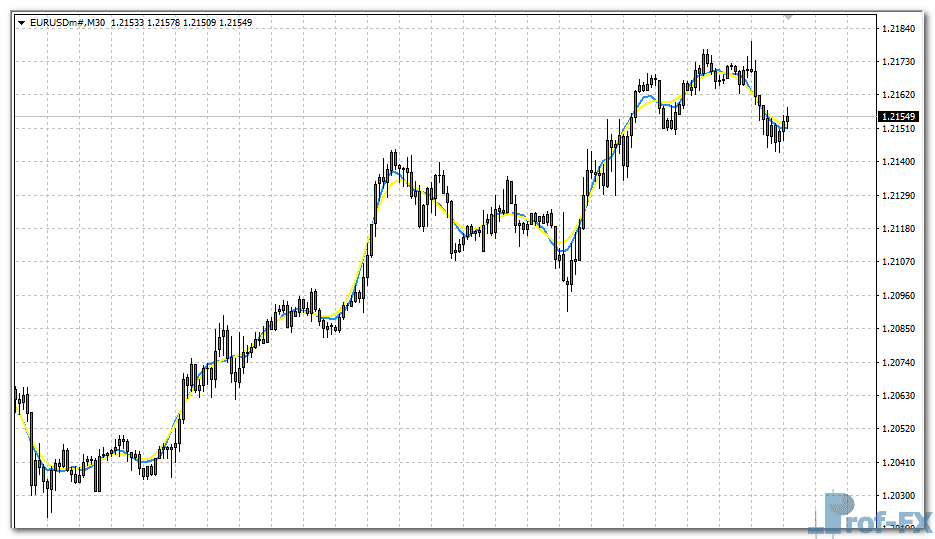
Task: Click the gray chart shift triangle marker
Action: click(x=789, y=17)
